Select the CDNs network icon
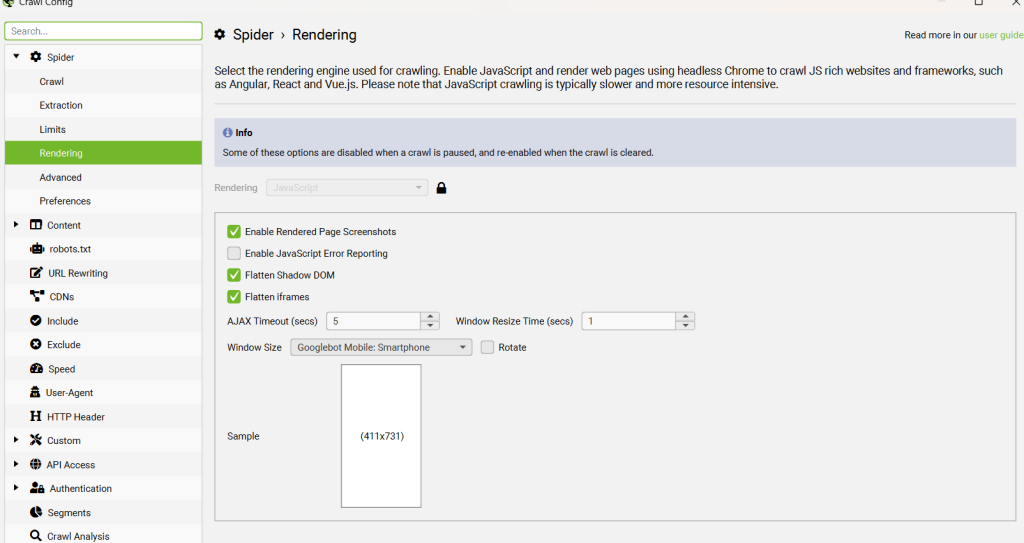Image resolution: width=1024 pixels, height=543 pixels. coord(37,296)
